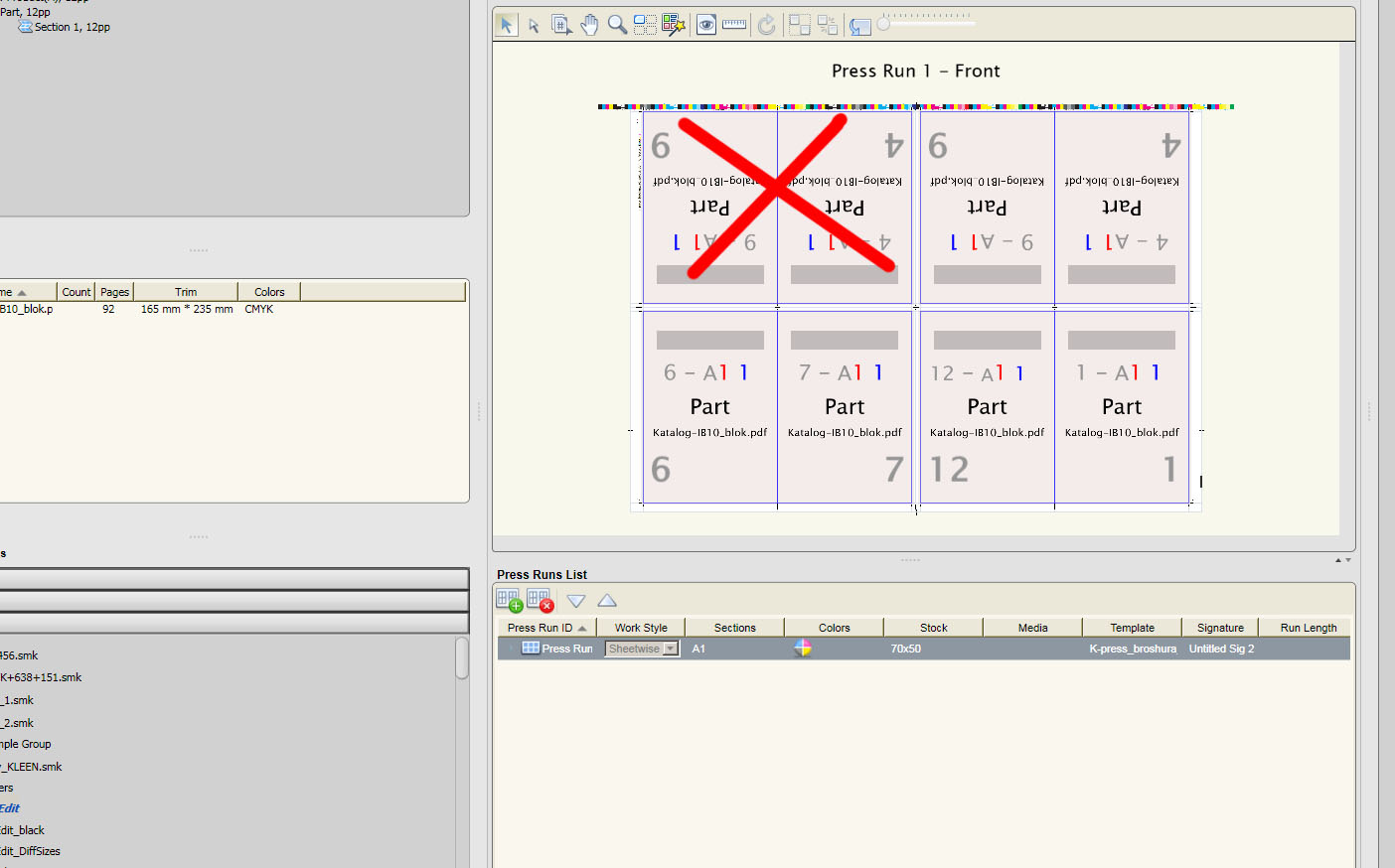Click the Colors column header in files list
The image size is (1395, 868).
coord(269,292)
